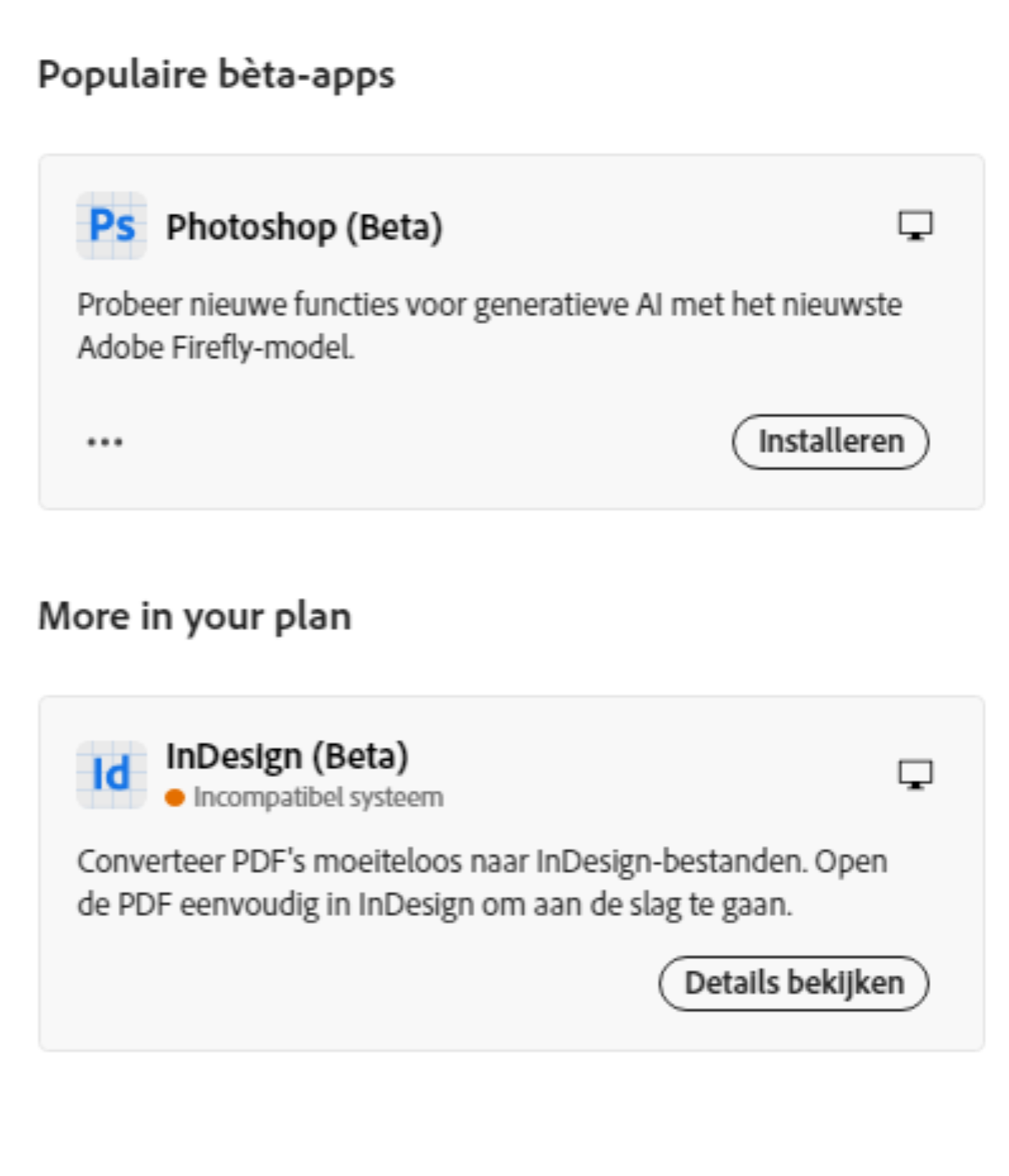Click the InDesign (Beta) app icon
Viewport: 1009px width, 1176px height.
(x=111, y=773)
